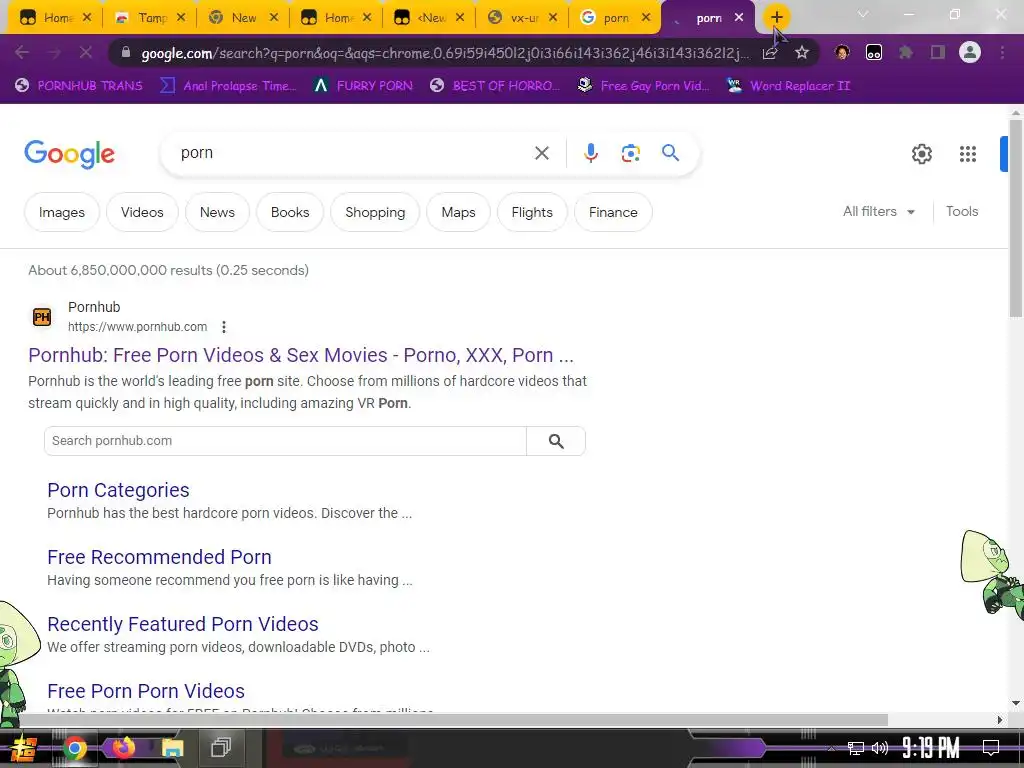Open the avatar face extension icon

842,52
